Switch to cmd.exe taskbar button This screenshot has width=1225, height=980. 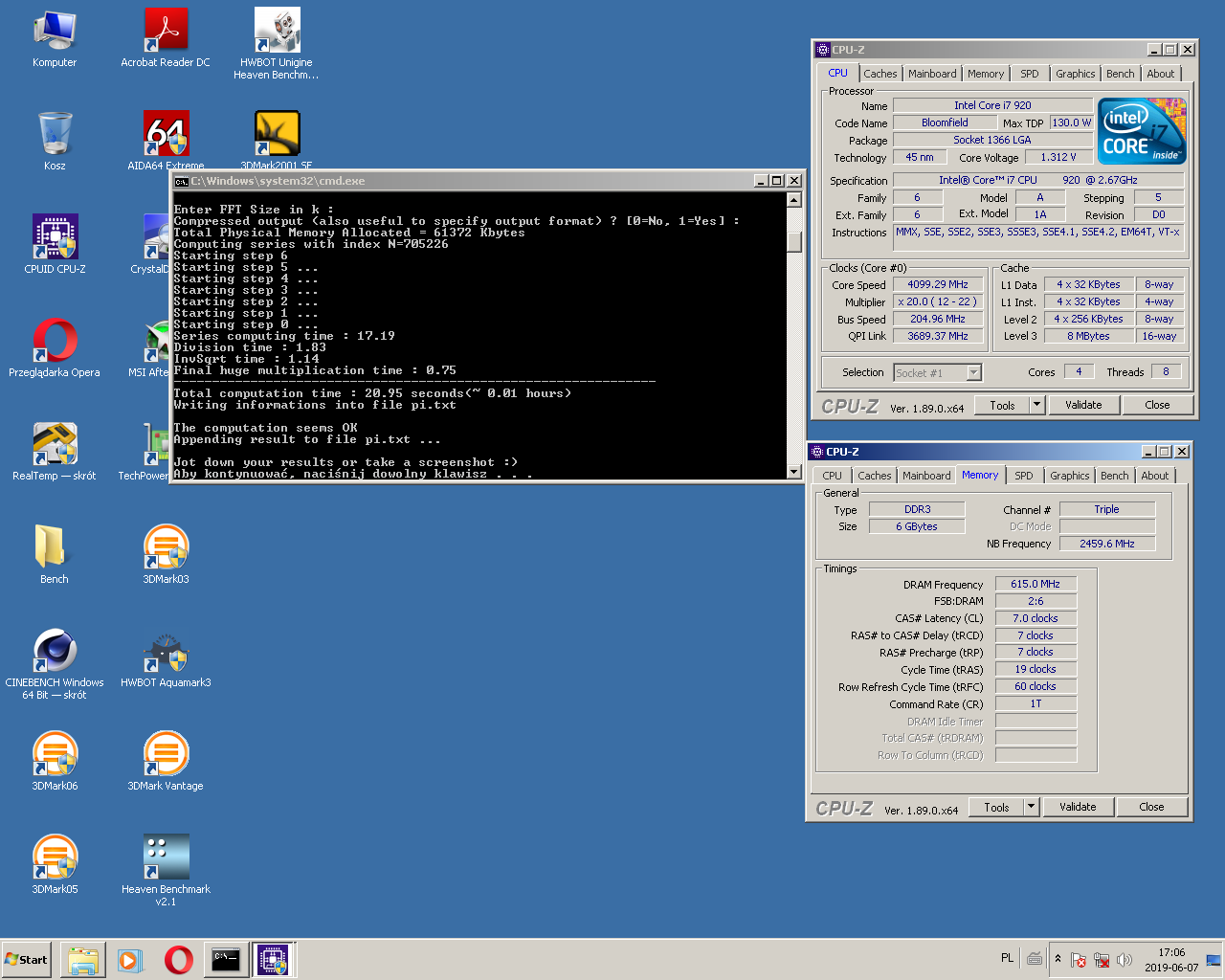(226, 960)
